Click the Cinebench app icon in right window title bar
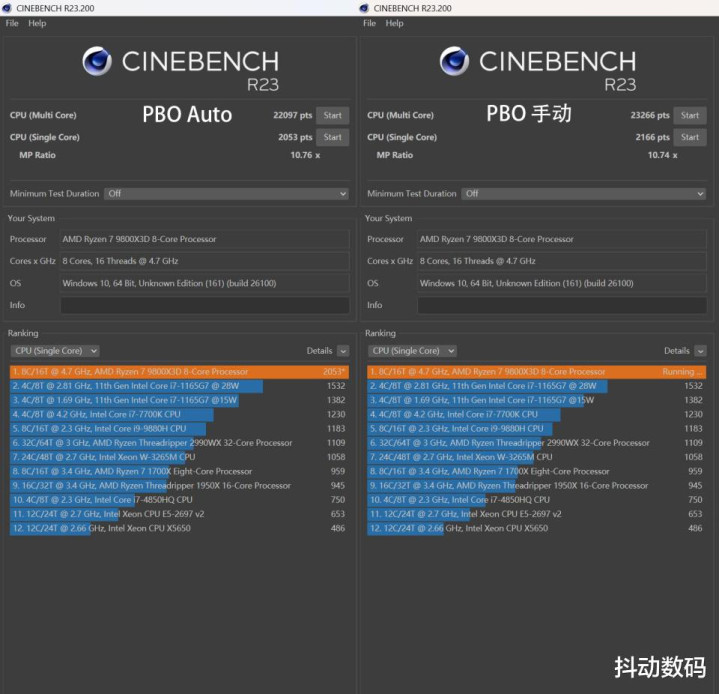The width and height of the screenshot is (719, 694). [364, 8]
